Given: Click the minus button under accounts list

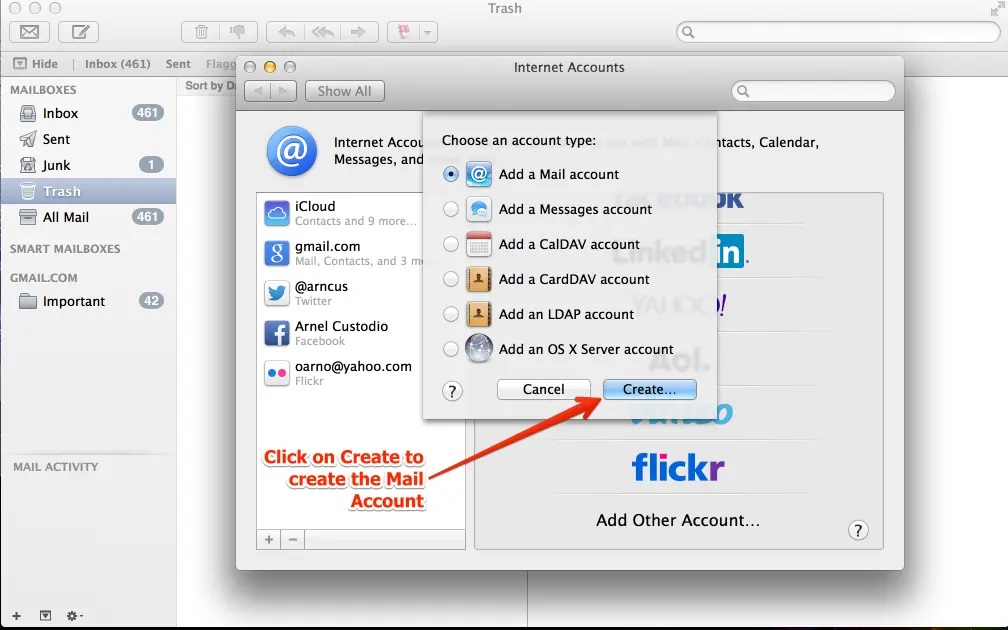Looking at the screenshot, I should pos(292,540).
